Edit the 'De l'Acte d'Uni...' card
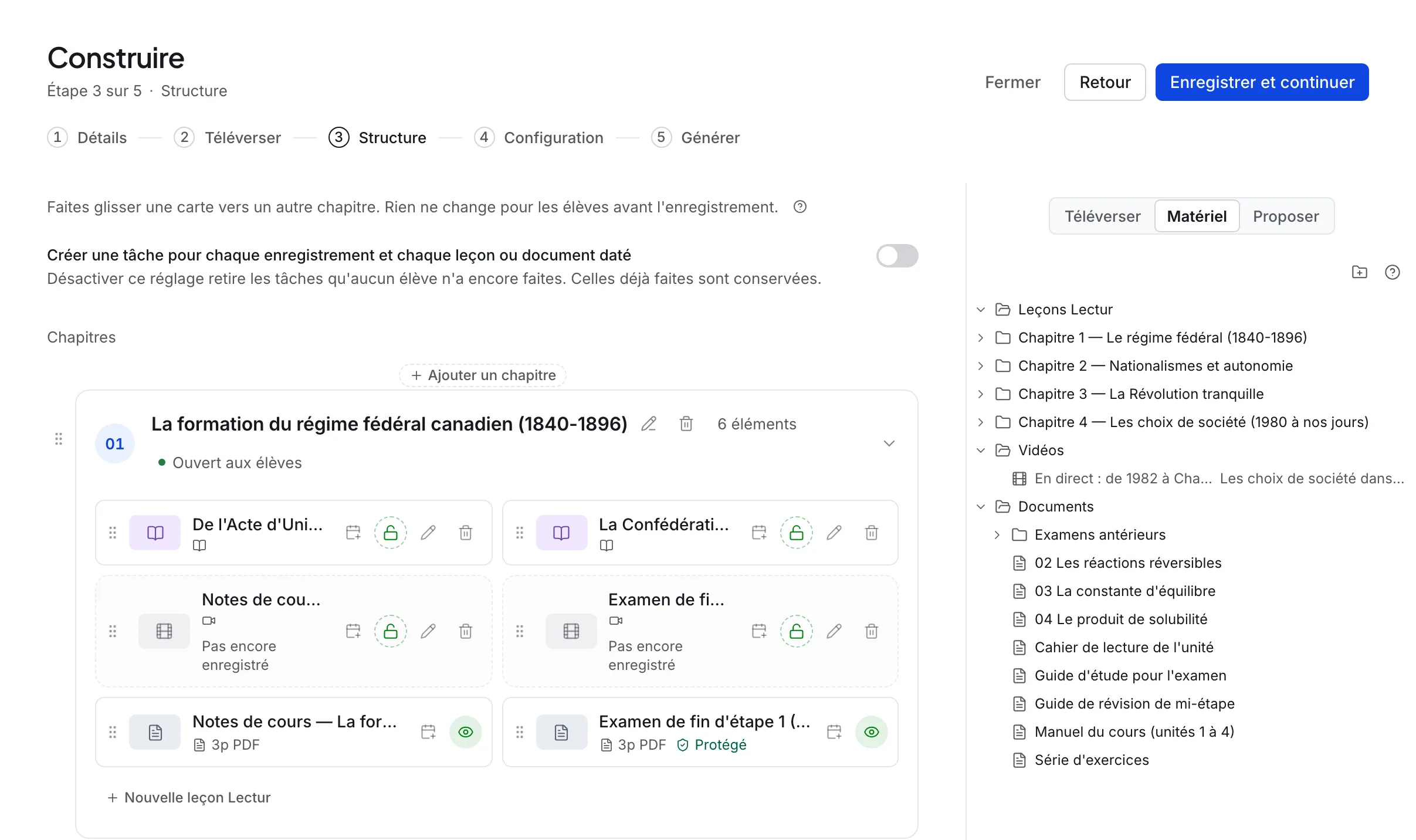Image resolution: width=1416 pixels, height=840 pixels. point(428,533)
